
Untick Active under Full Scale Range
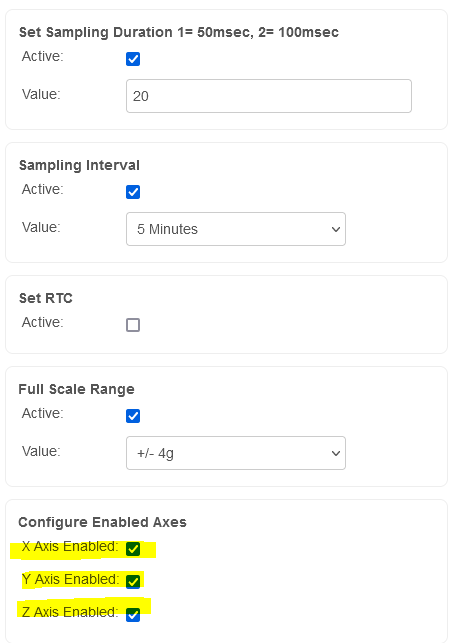click(133, 416)
